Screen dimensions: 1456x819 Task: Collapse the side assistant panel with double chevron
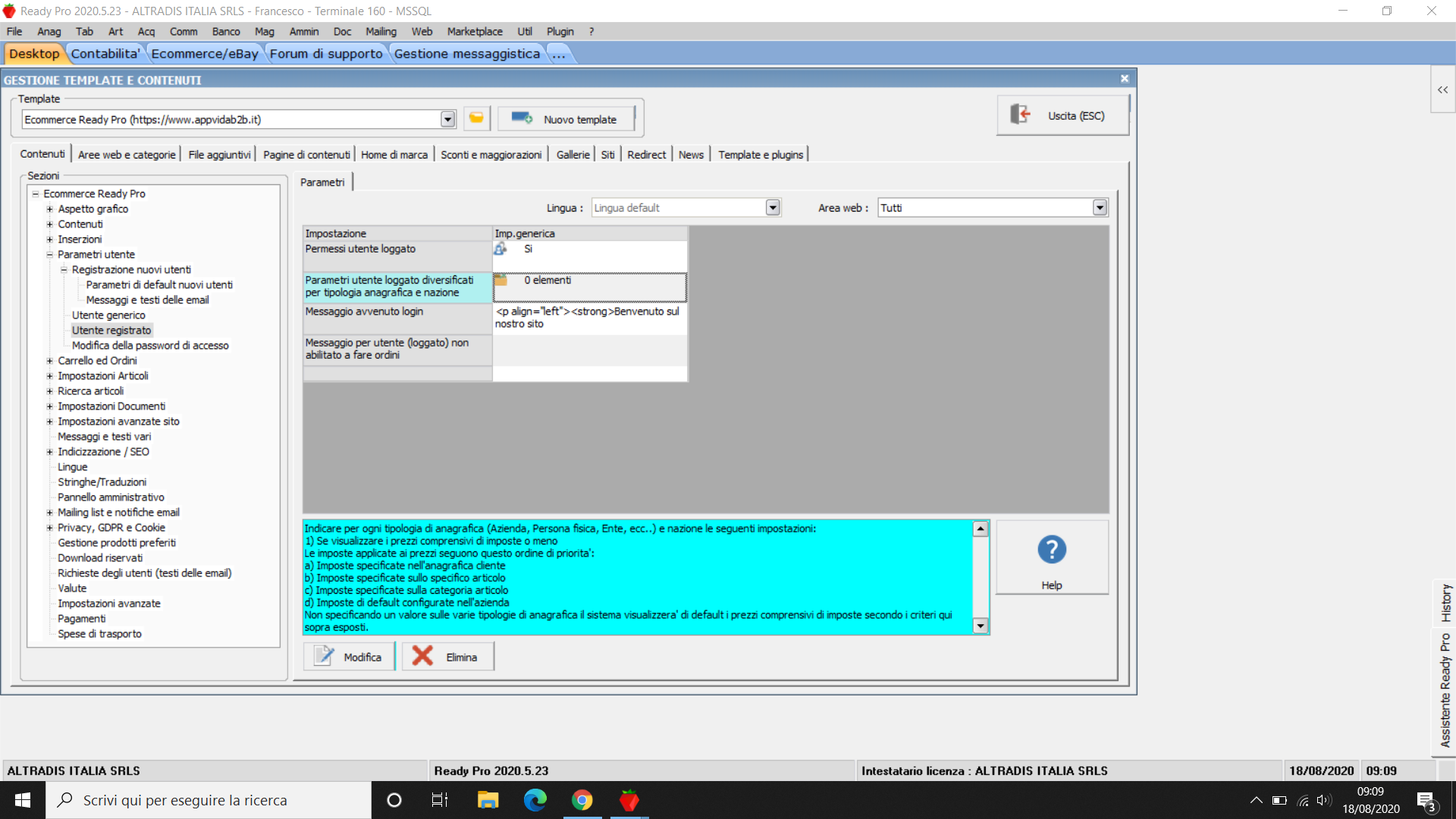tap(1442, 90)
